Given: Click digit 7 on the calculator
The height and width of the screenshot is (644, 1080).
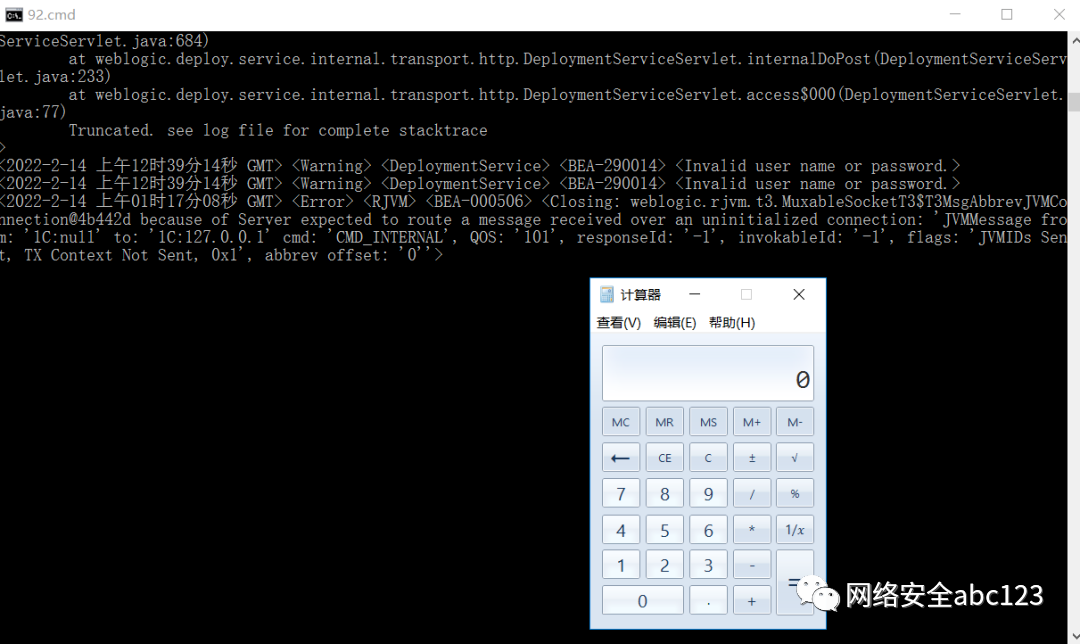Looking at the screenshot, I should (x=621, y=494).
